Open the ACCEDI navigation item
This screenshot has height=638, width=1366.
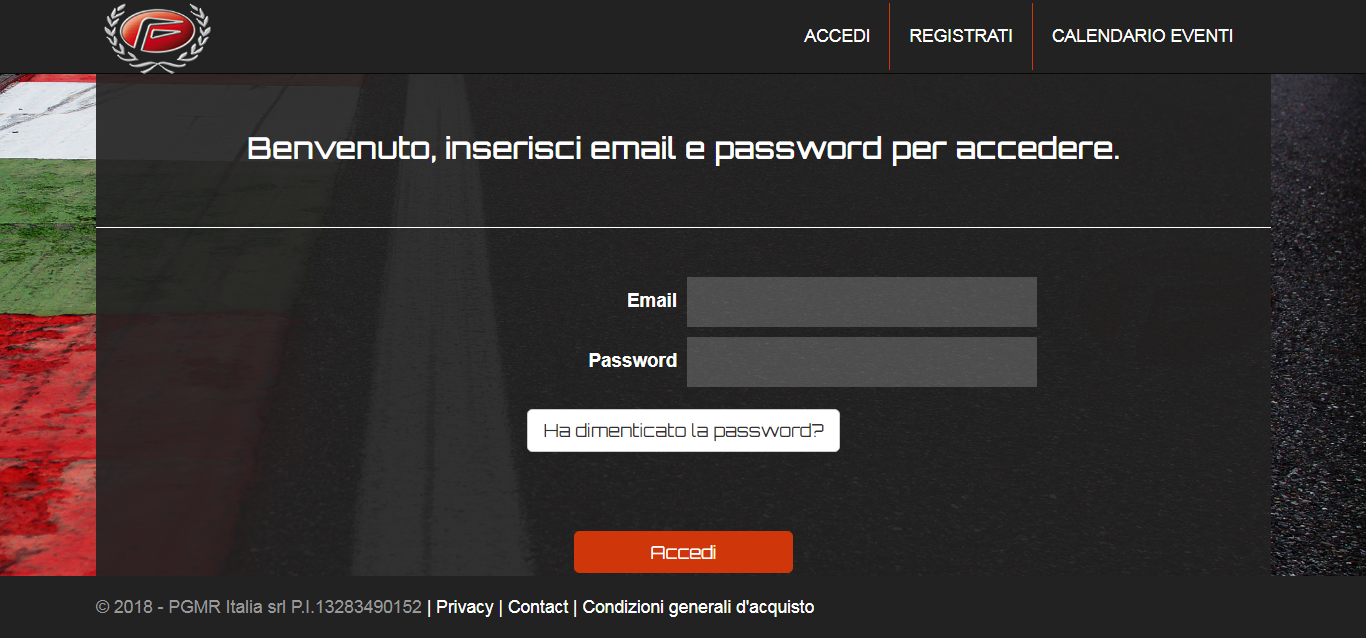tap(837, 36)
